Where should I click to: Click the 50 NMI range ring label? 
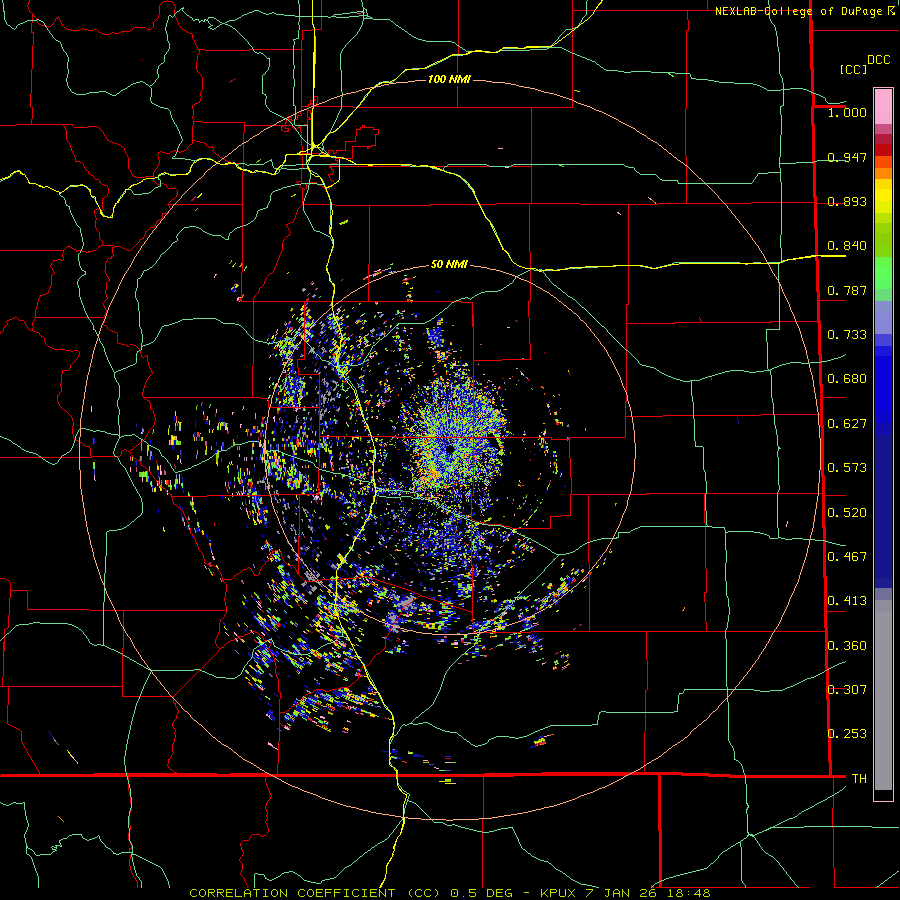tap(449, 265)
